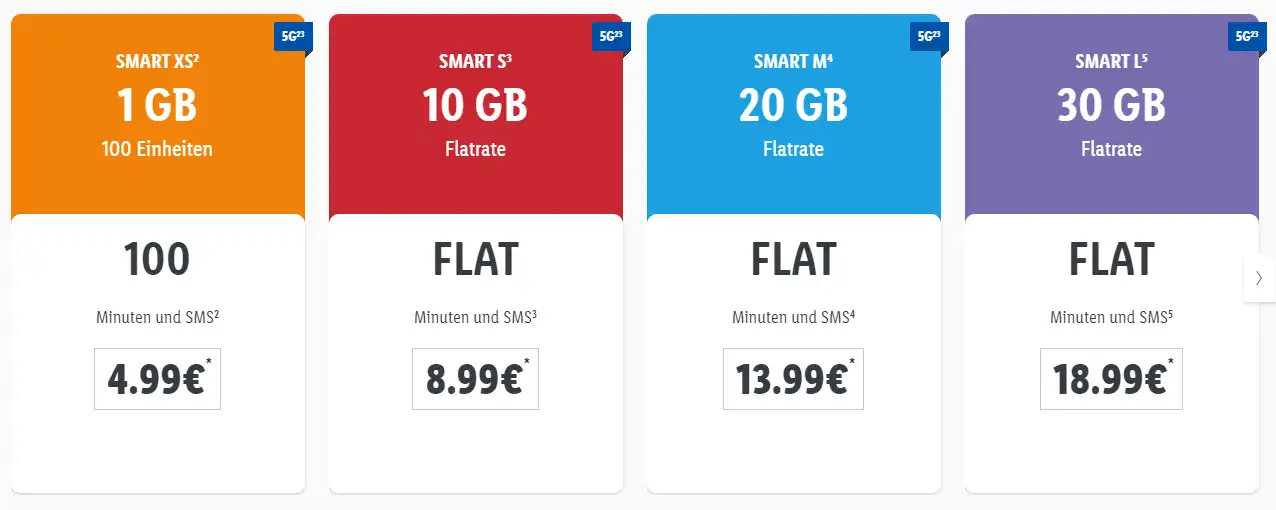Click the 5G badge on Smart S card
1276x510 pixels.
[607, 36]
